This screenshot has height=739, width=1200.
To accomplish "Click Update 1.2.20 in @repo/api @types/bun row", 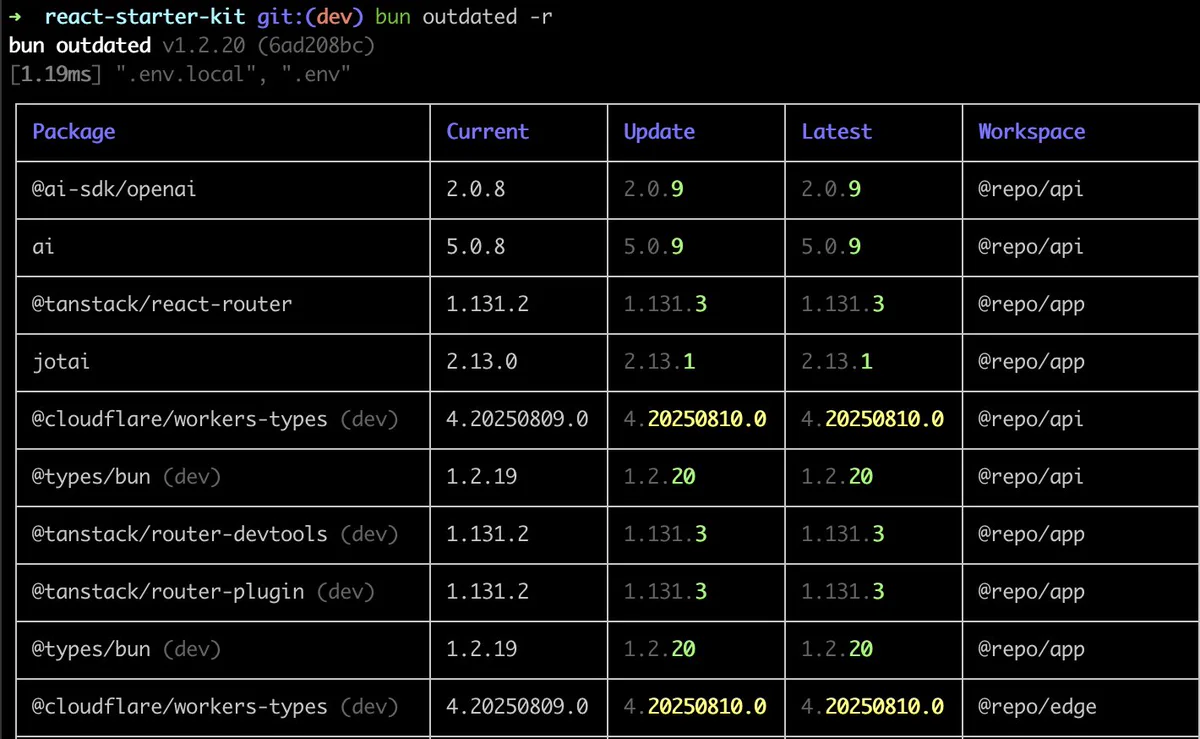I will (659, 476).
